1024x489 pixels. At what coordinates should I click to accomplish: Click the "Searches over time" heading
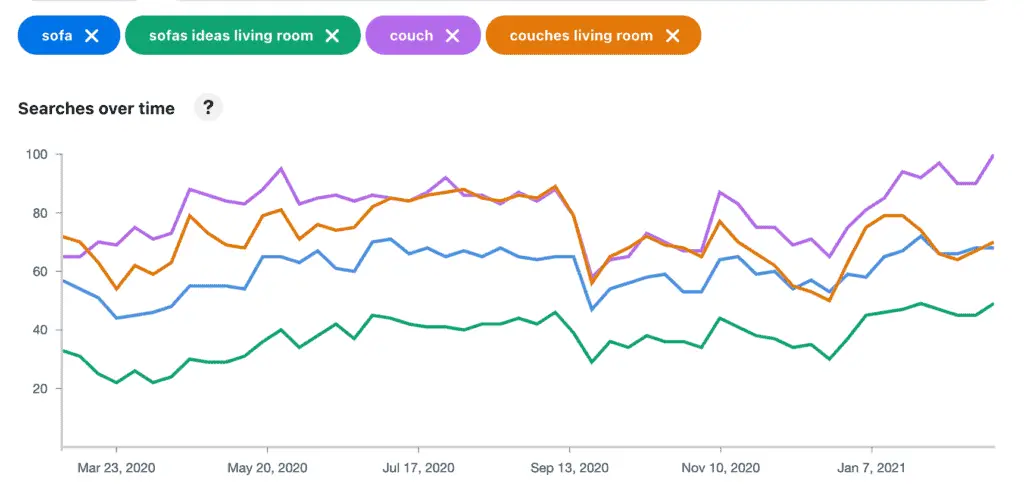[96, 108]
